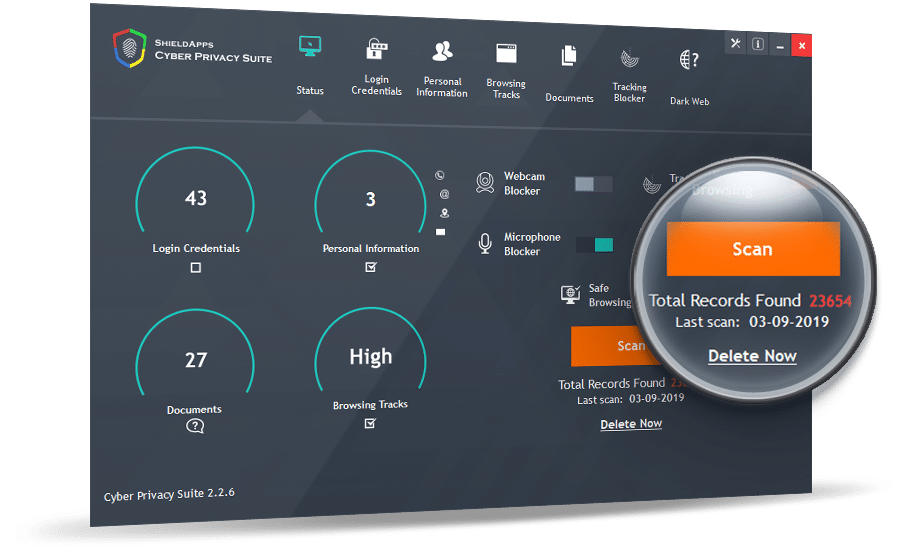Click the Documents pages icon

pos(569,56)
